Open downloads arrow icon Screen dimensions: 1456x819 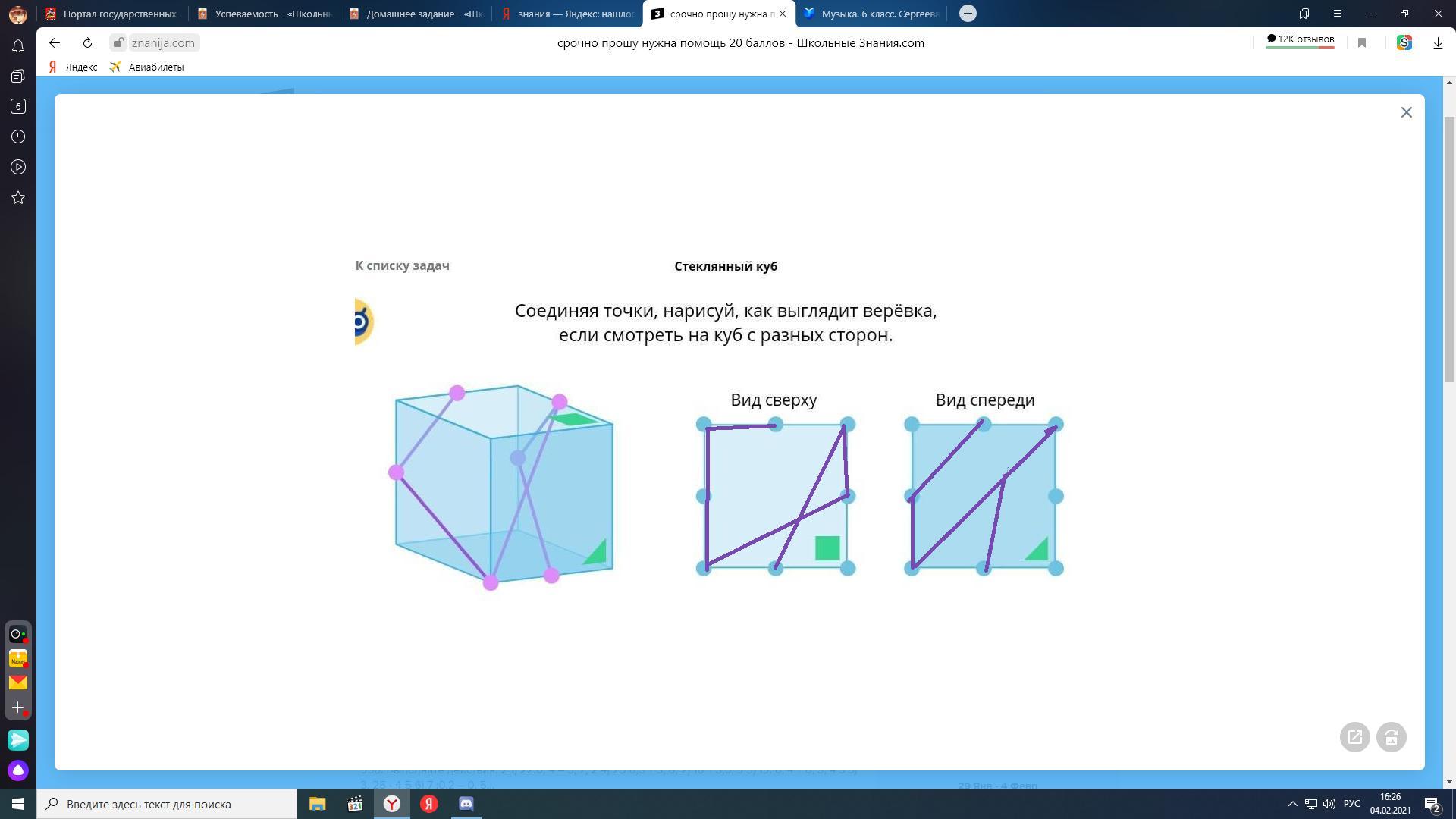(x=1438, y=43)
